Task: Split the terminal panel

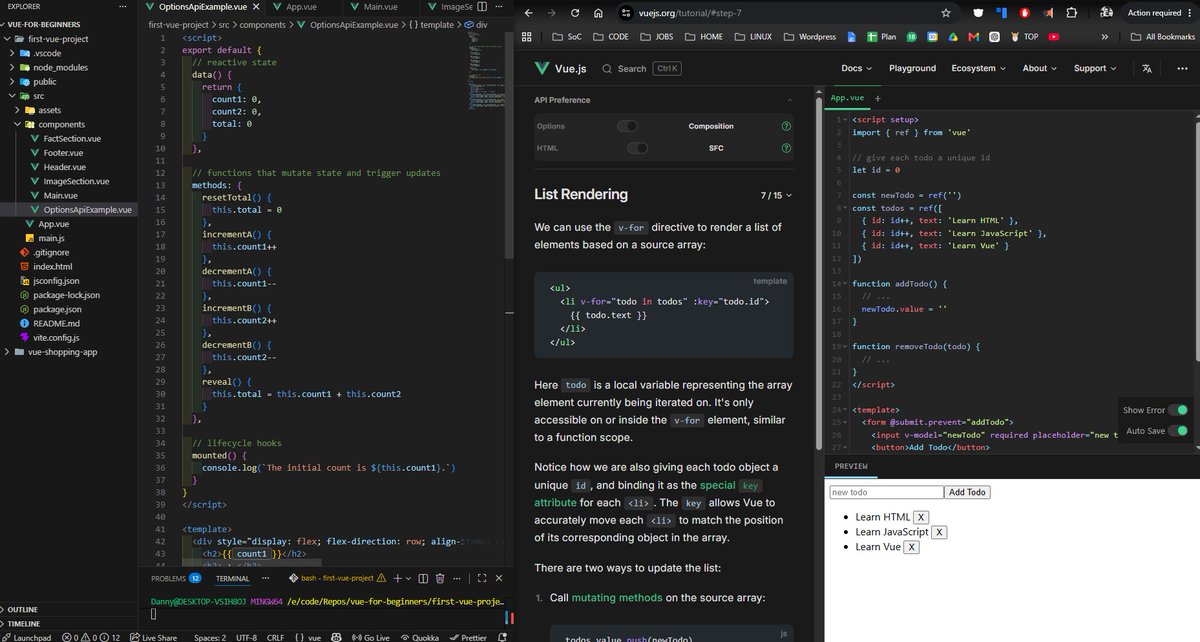Action: point(424,578)
